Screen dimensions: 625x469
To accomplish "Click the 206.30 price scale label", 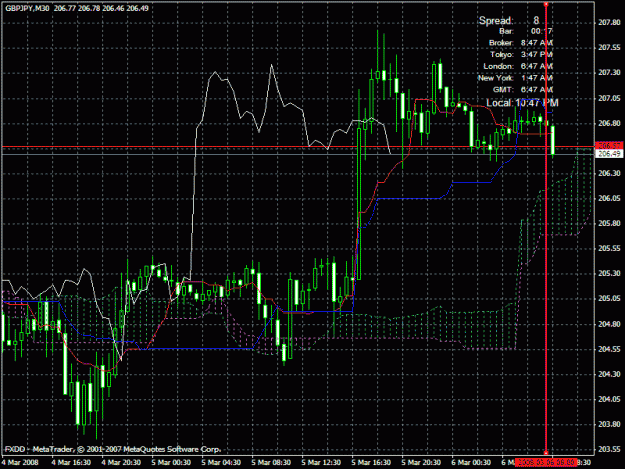I will [x=609, y=173].
